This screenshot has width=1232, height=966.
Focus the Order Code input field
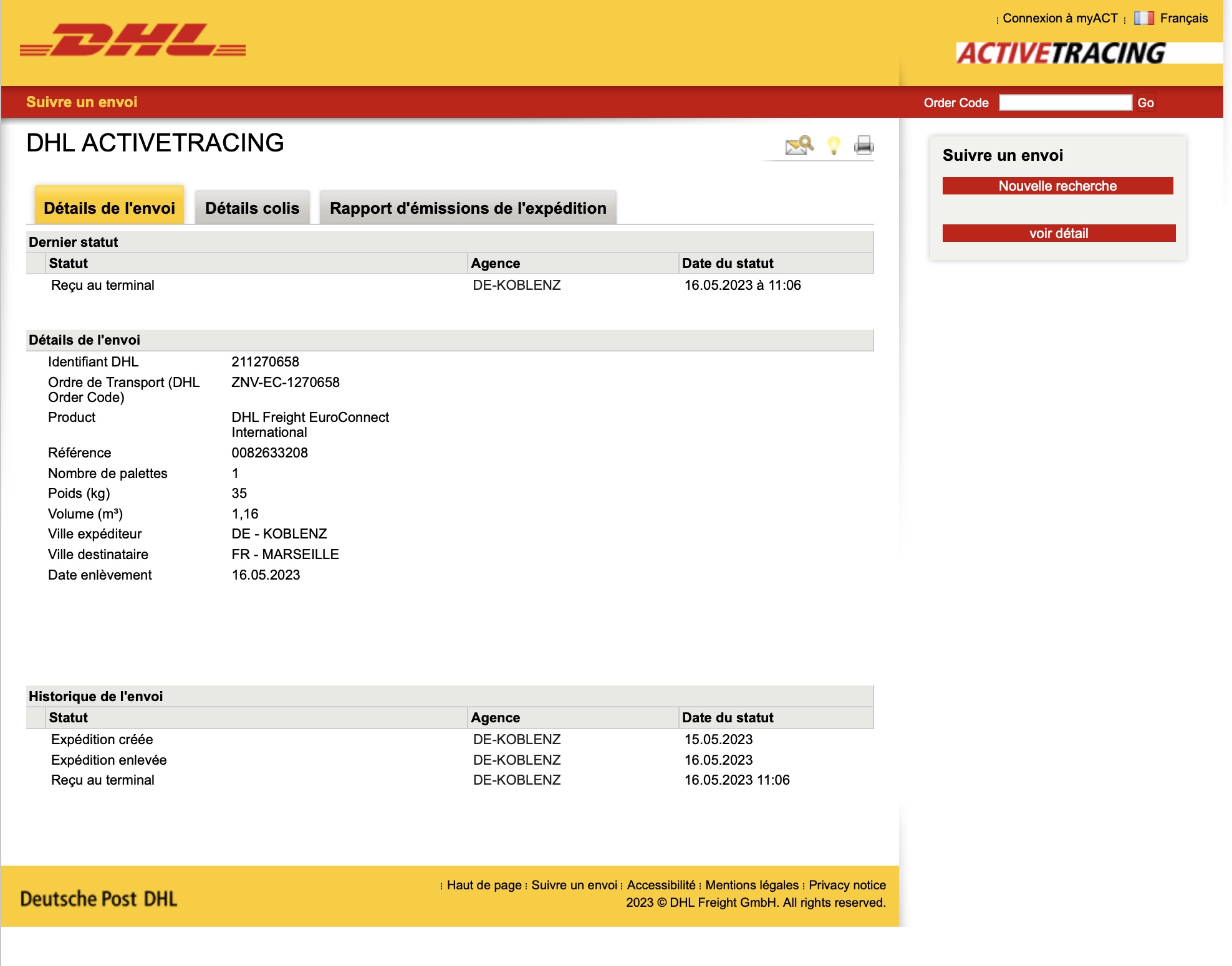1066,103
